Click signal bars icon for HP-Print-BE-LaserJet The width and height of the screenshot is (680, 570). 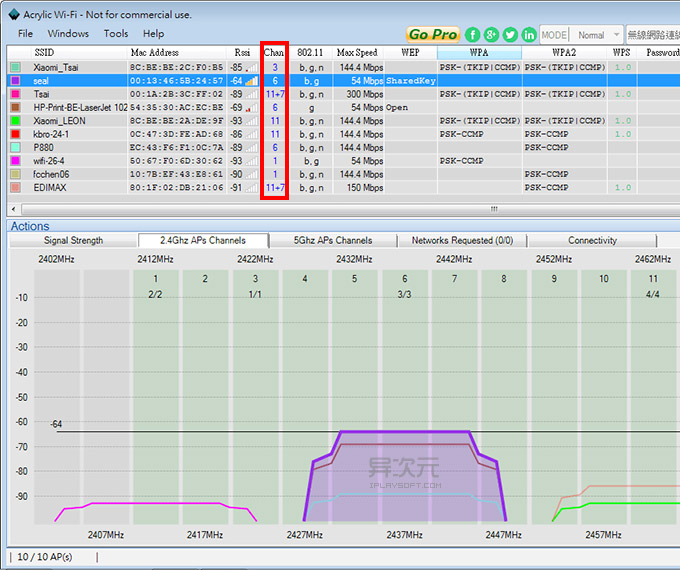point(252,107)
